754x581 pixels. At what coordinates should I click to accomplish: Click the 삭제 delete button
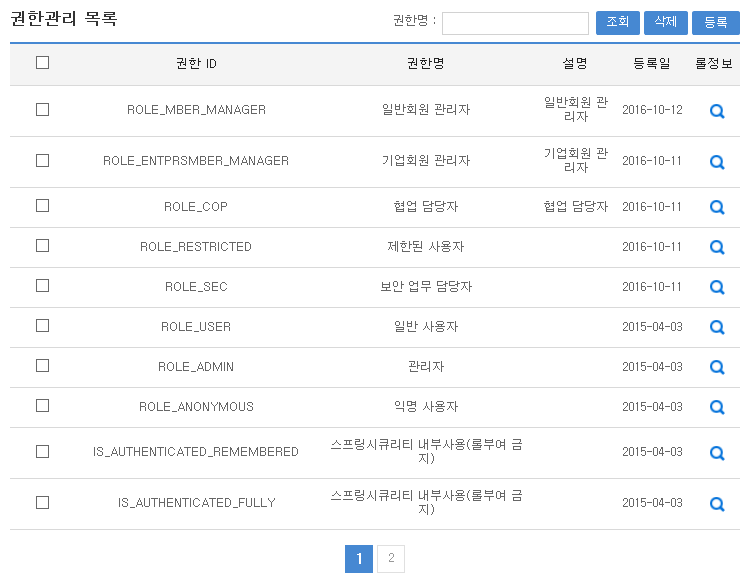(x=665, y=23)
